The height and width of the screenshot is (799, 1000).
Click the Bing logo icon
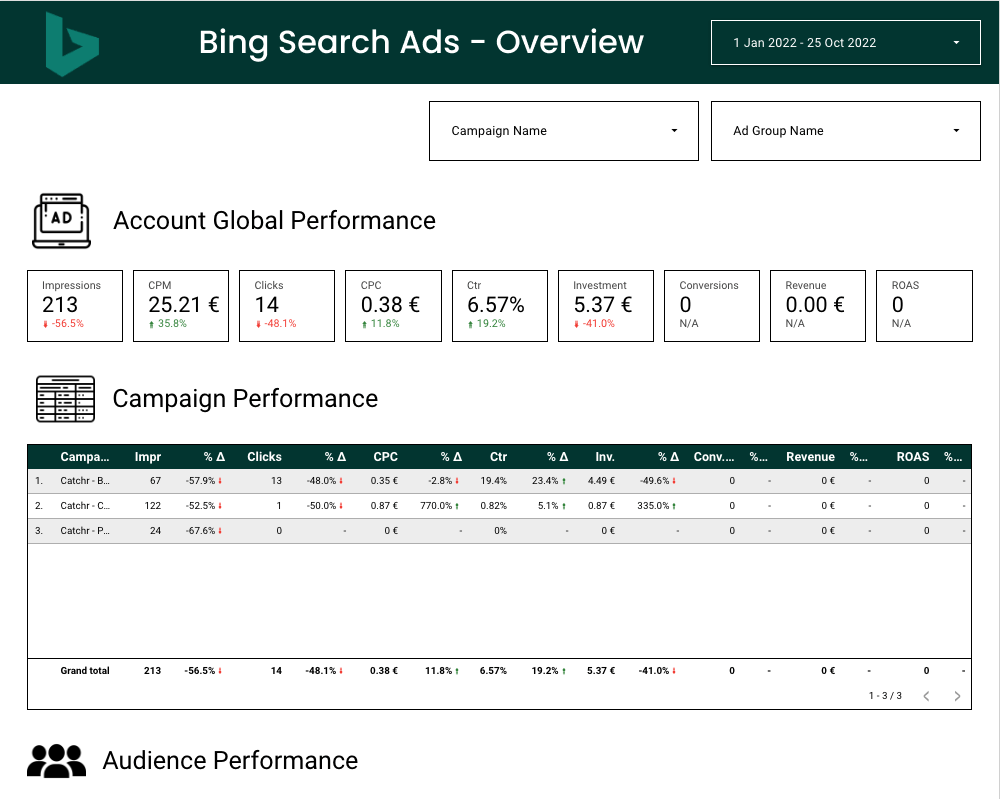pyautogui.click(x=72, y=44)
